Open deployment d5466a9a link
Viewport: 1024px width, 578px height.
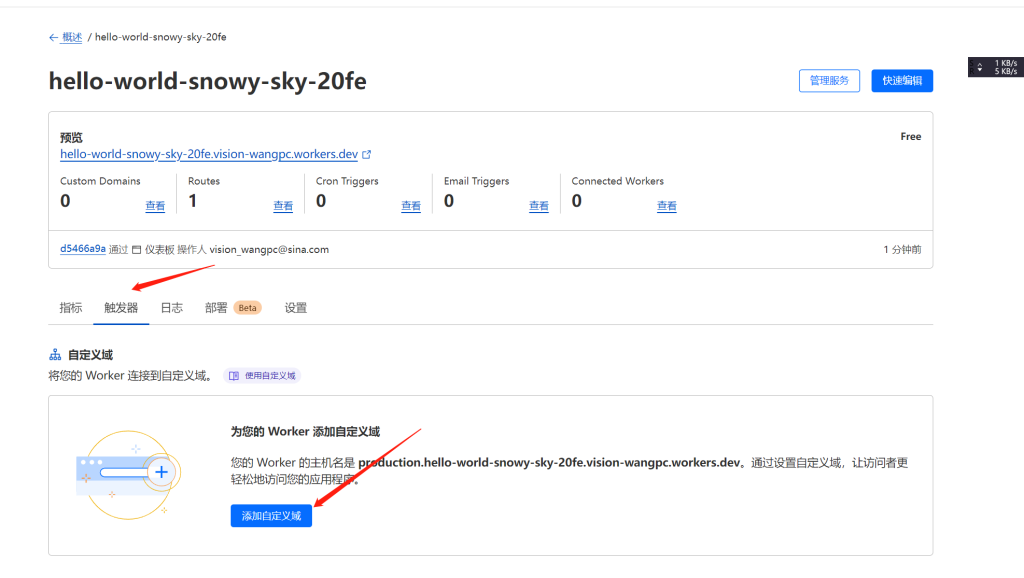coord(83,249)
